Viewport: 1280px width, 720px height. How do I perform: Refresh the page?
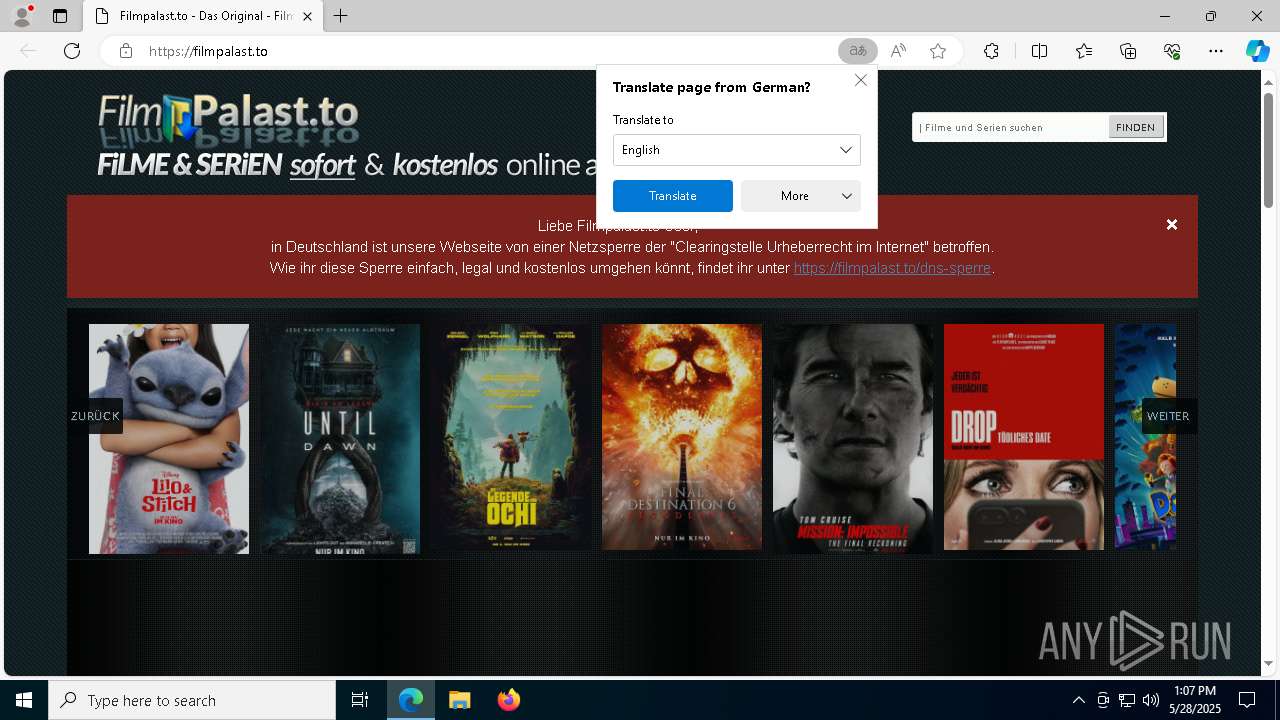(72, 51)
